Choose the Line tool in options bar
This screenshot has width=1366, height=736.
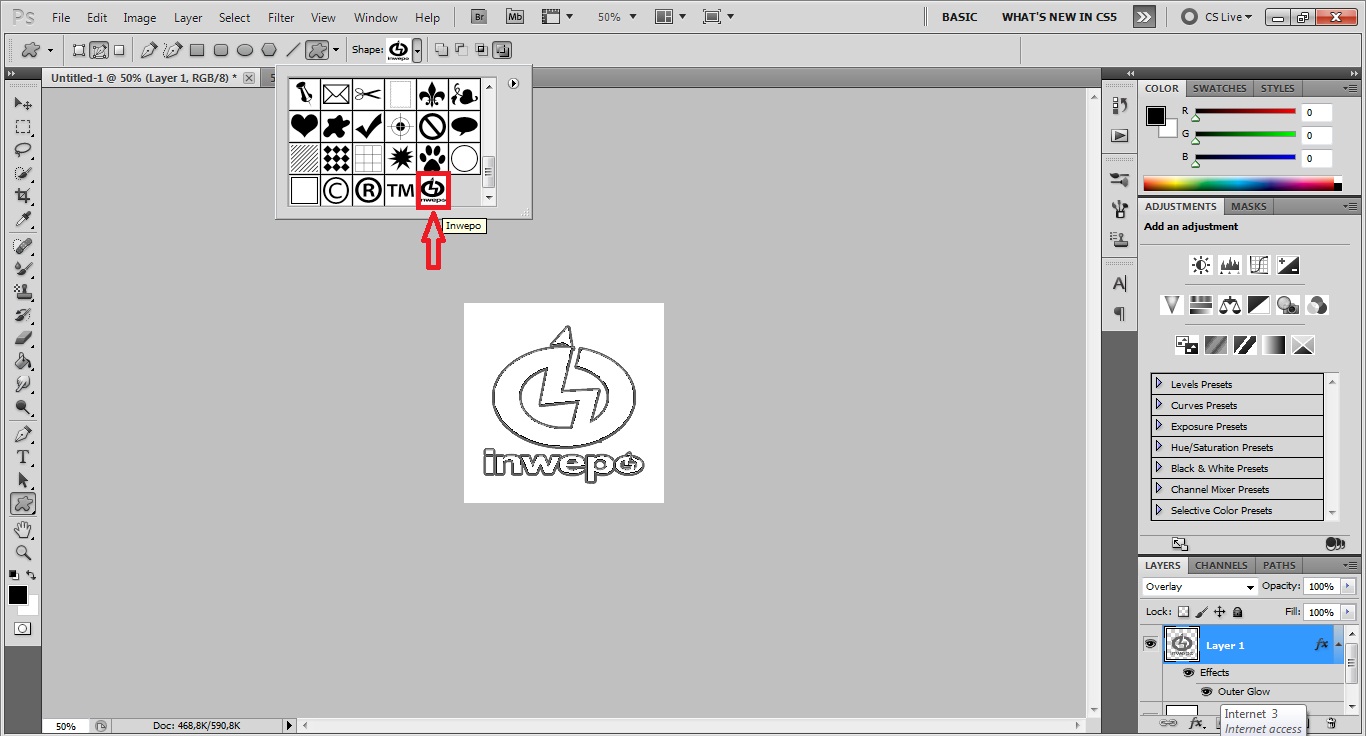click(293, 50)
